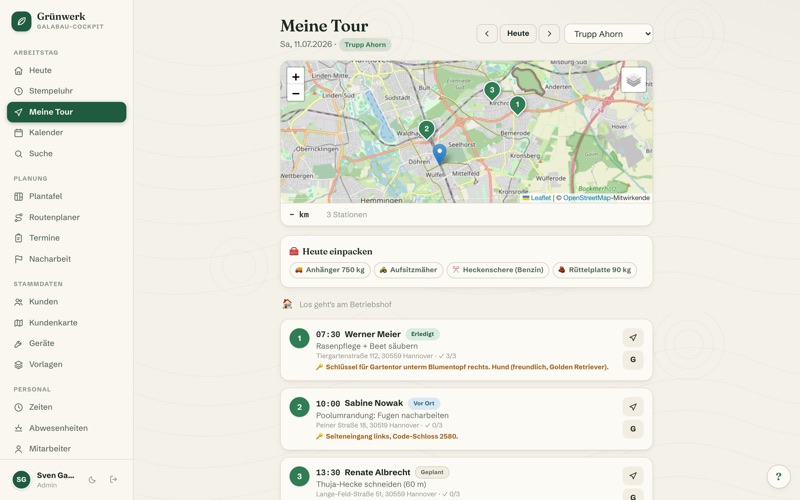Screen dimensions: 800x500
Task: Click the logout icon
Action: point(113,480)
